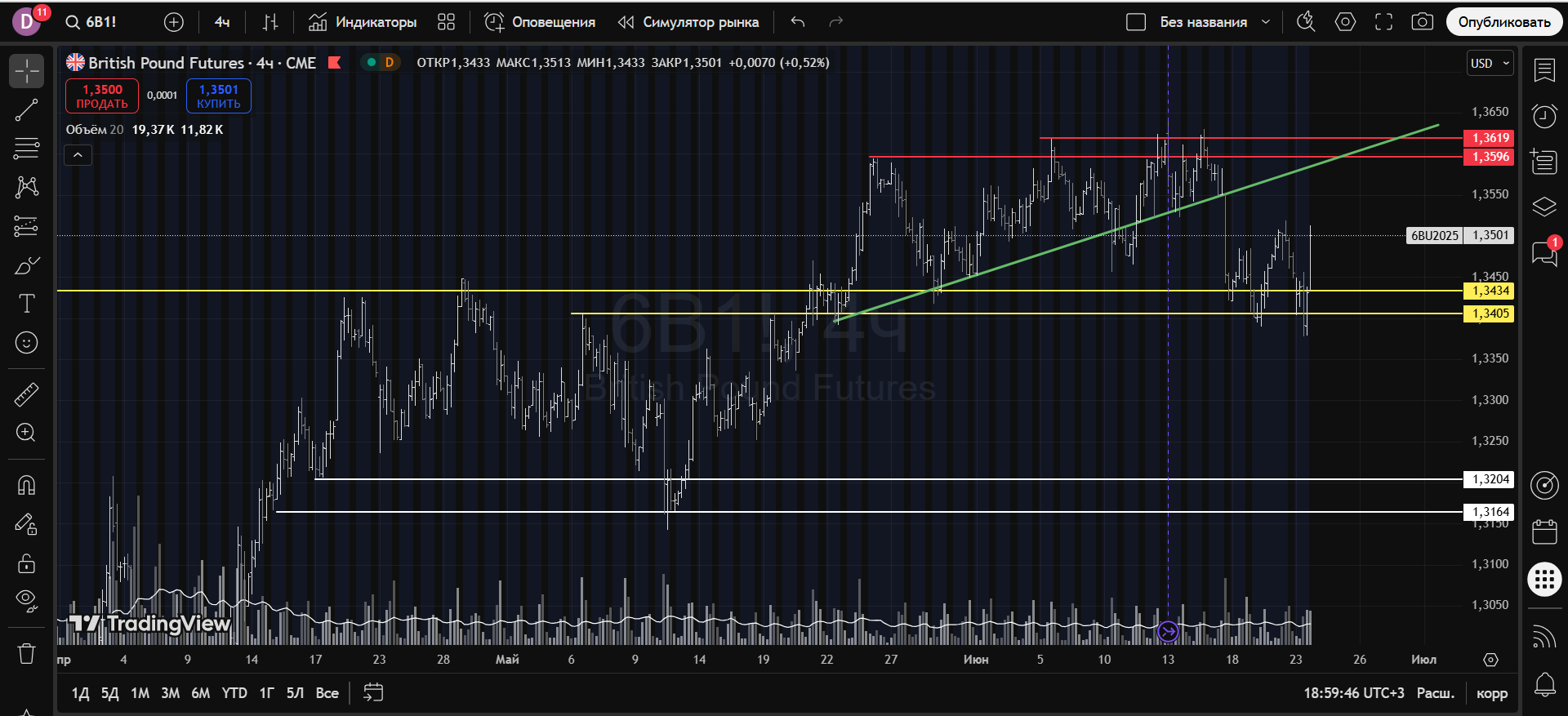Select the 6М date range
1568x716 pixels.
[200, 693]
